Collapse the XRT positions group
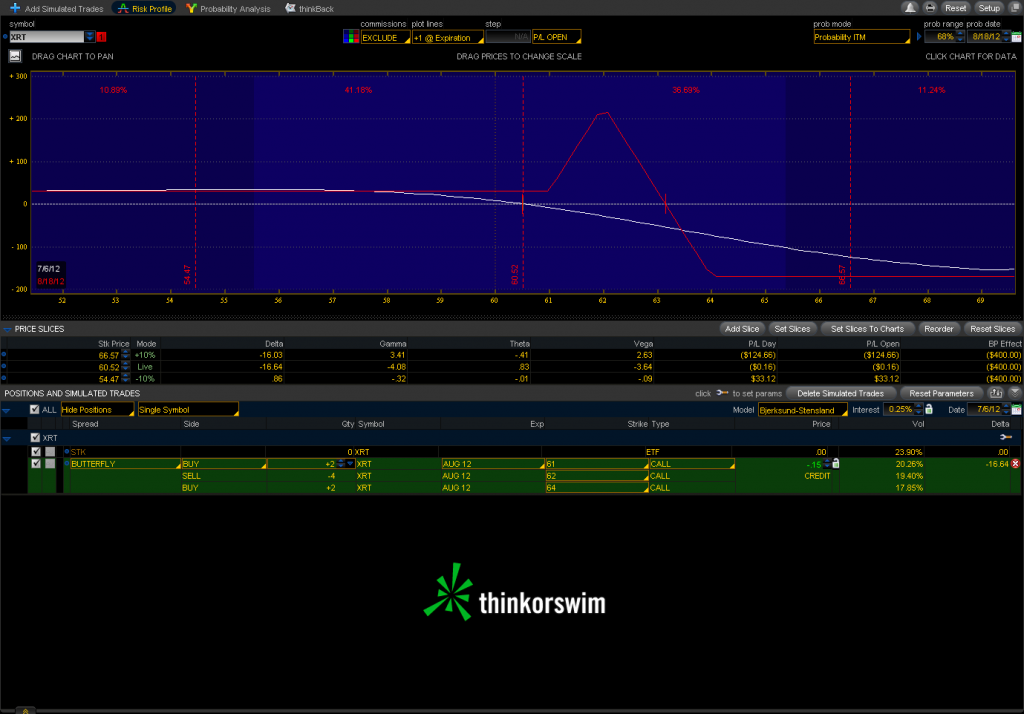Screen dimensions: 1024x714 click(7, 438)
